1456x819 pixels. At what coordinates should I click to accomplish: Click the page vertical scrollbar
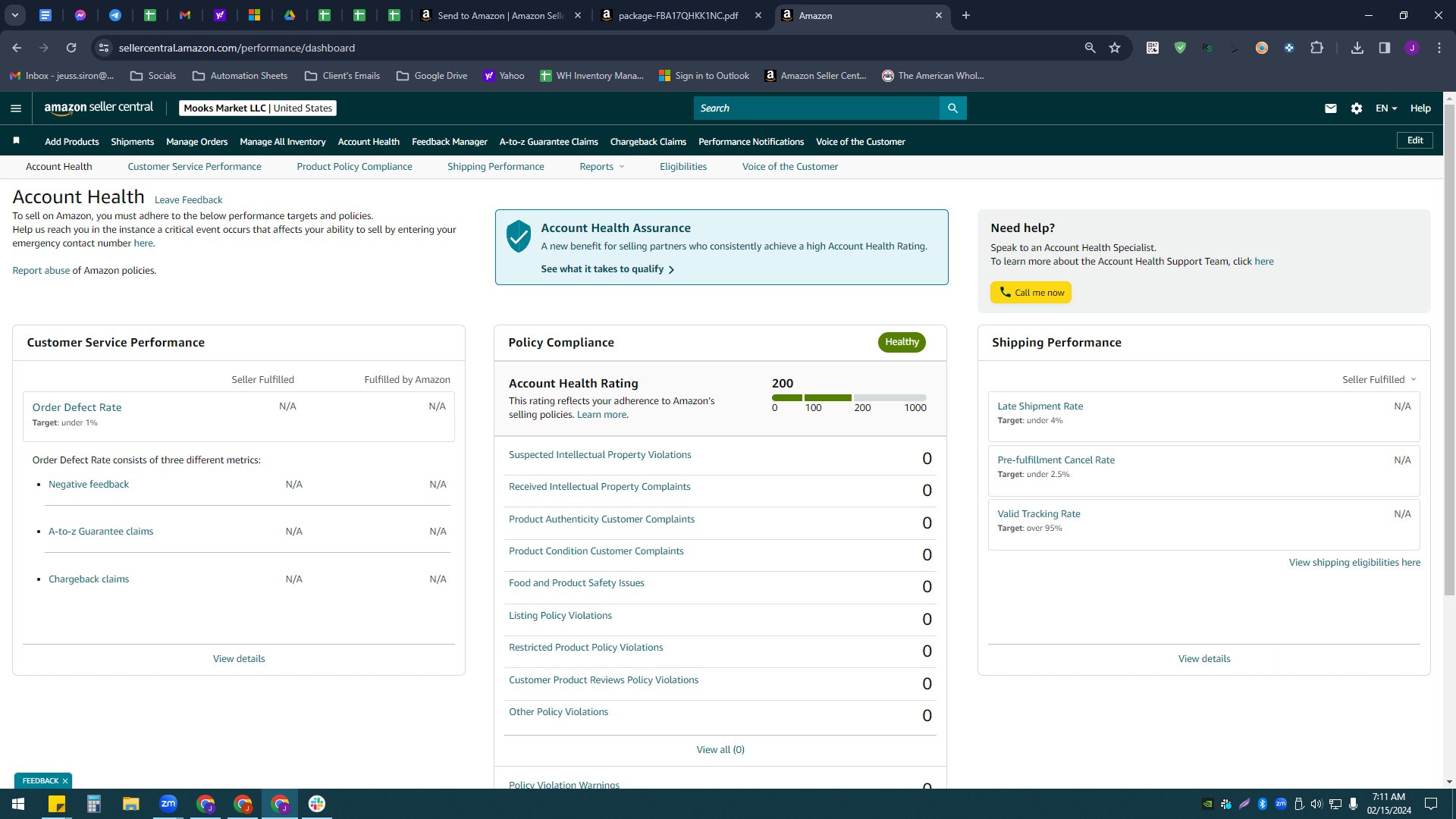[x=1449, y=349]
